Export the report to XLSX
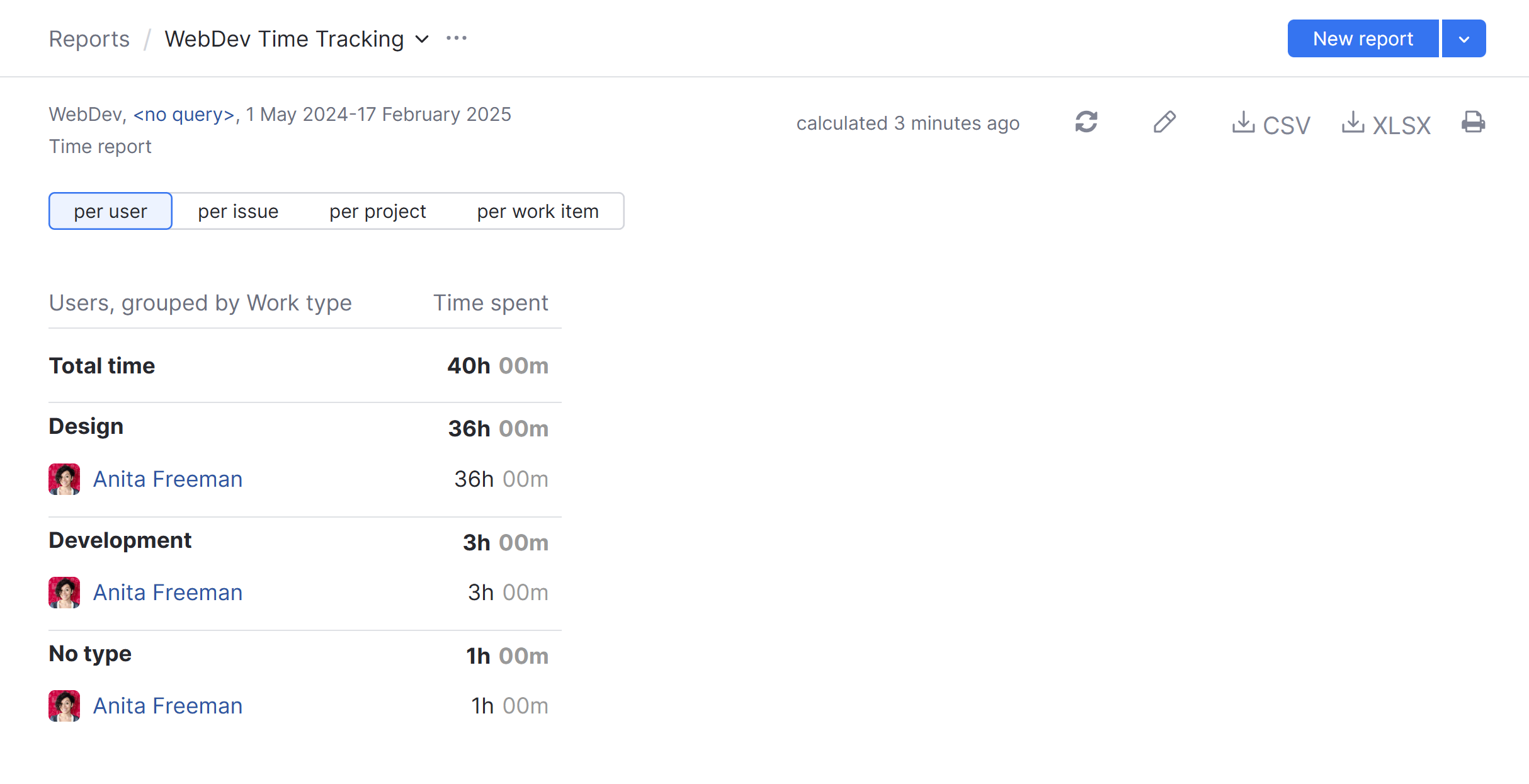 coord(1385,124)
